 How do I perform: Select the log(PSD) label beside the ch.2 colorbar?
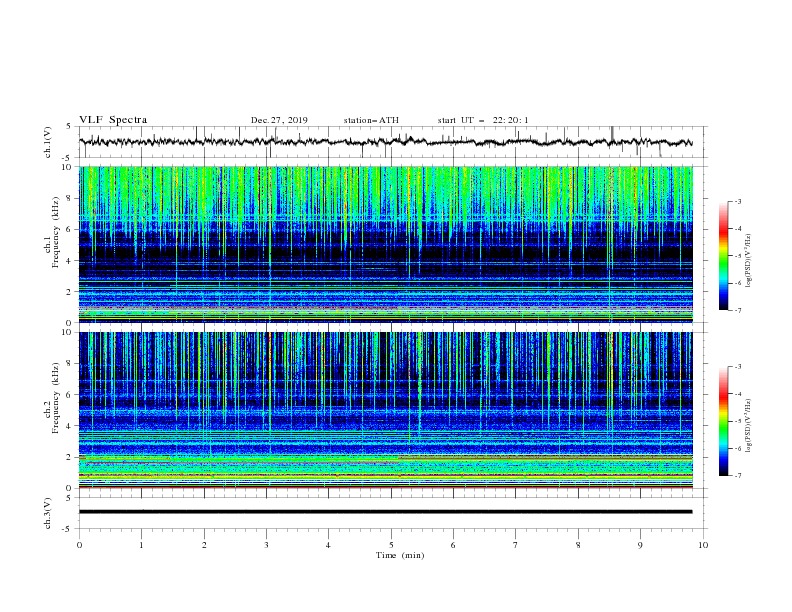point(749,426)
